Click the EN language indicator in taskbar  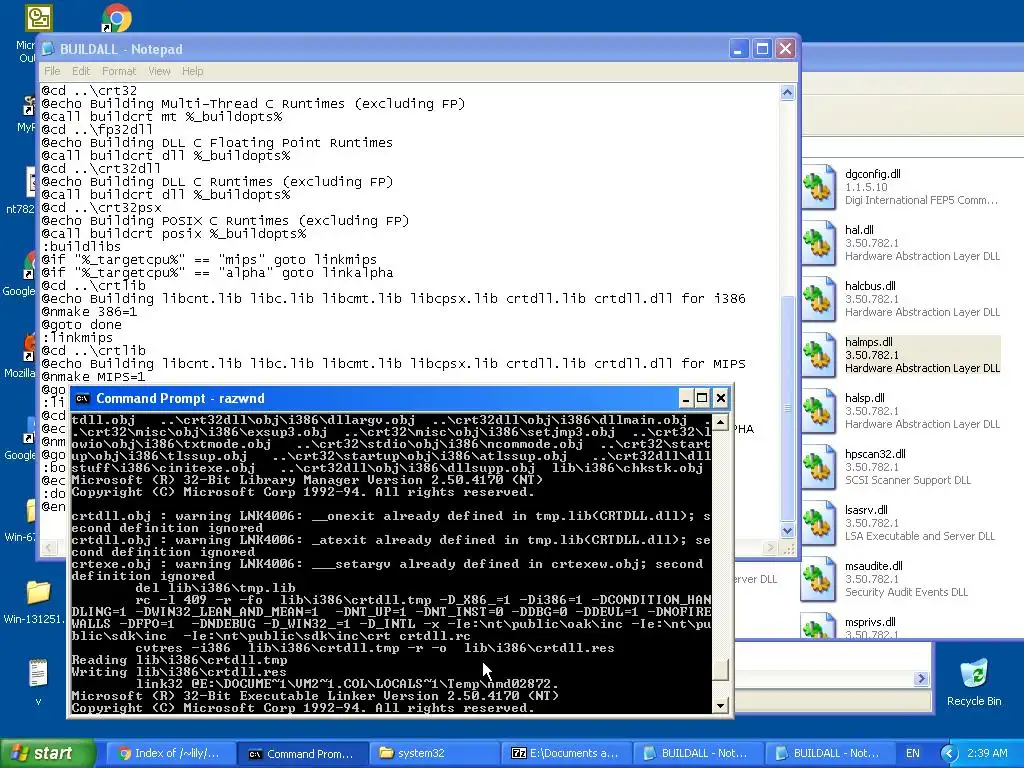coord(912,753)
